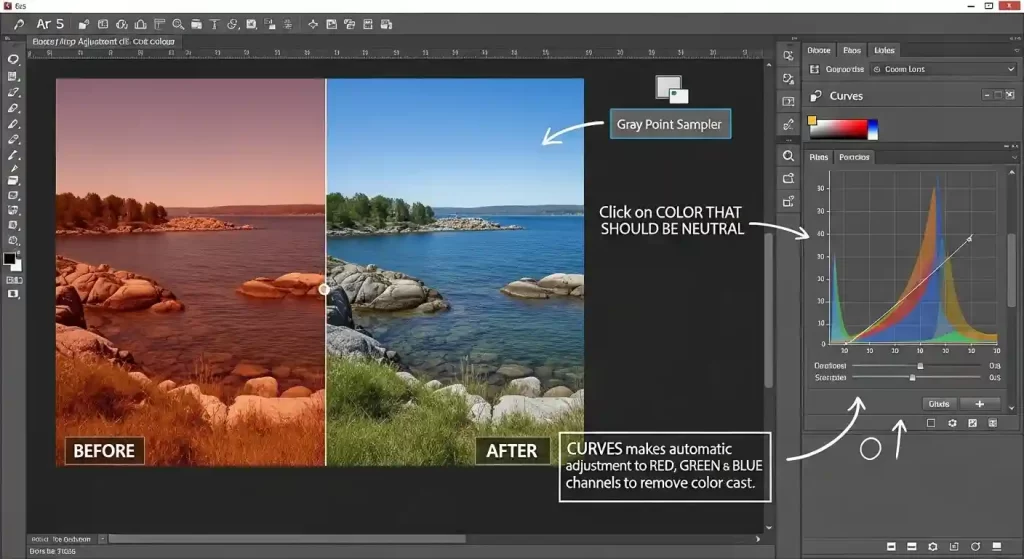Click the up arrow above the curves graph scrollbar

pyautogui.click(x=1012, y=172)
